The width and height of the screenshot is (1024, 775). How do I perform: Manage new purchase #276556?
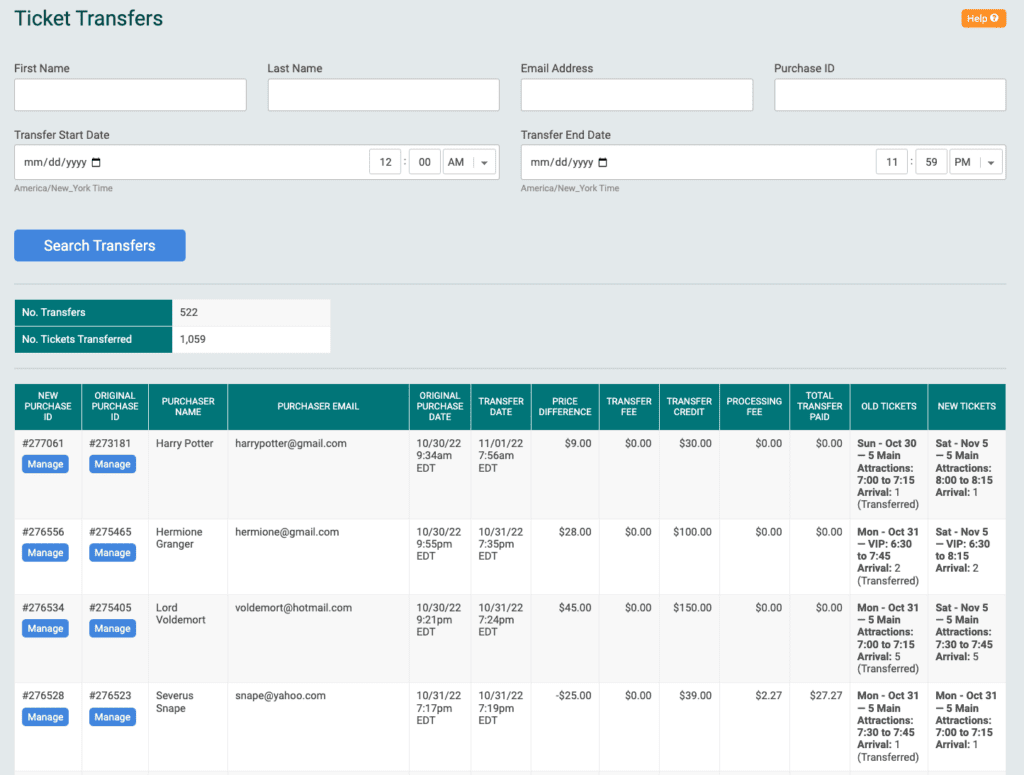click(45, 552)
